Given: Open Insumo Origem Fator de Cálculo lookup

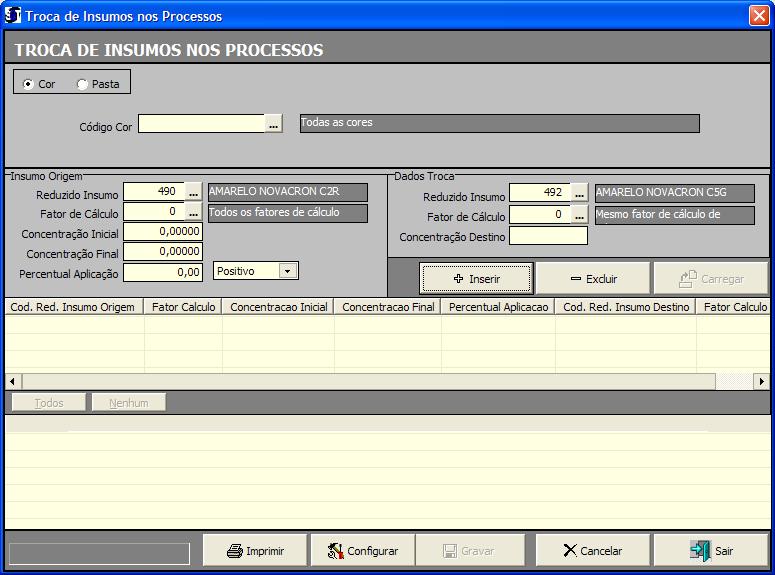Looking at the screenshot, I should coord(194,212).
